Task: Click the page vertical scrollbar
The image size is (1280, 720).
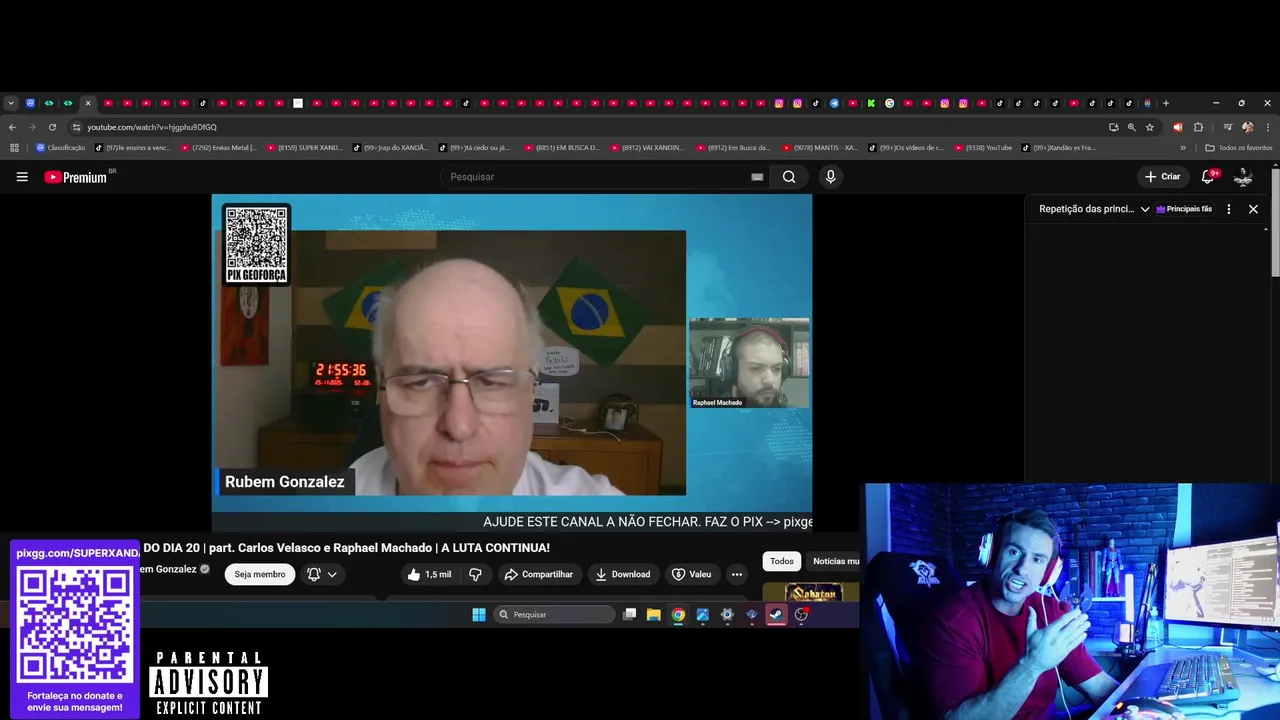Action: point(1275,225)
